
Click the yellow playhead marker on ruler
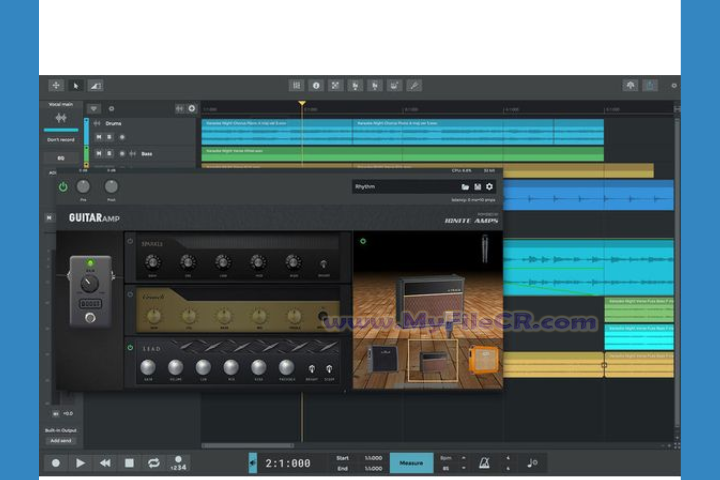[302, 103]
